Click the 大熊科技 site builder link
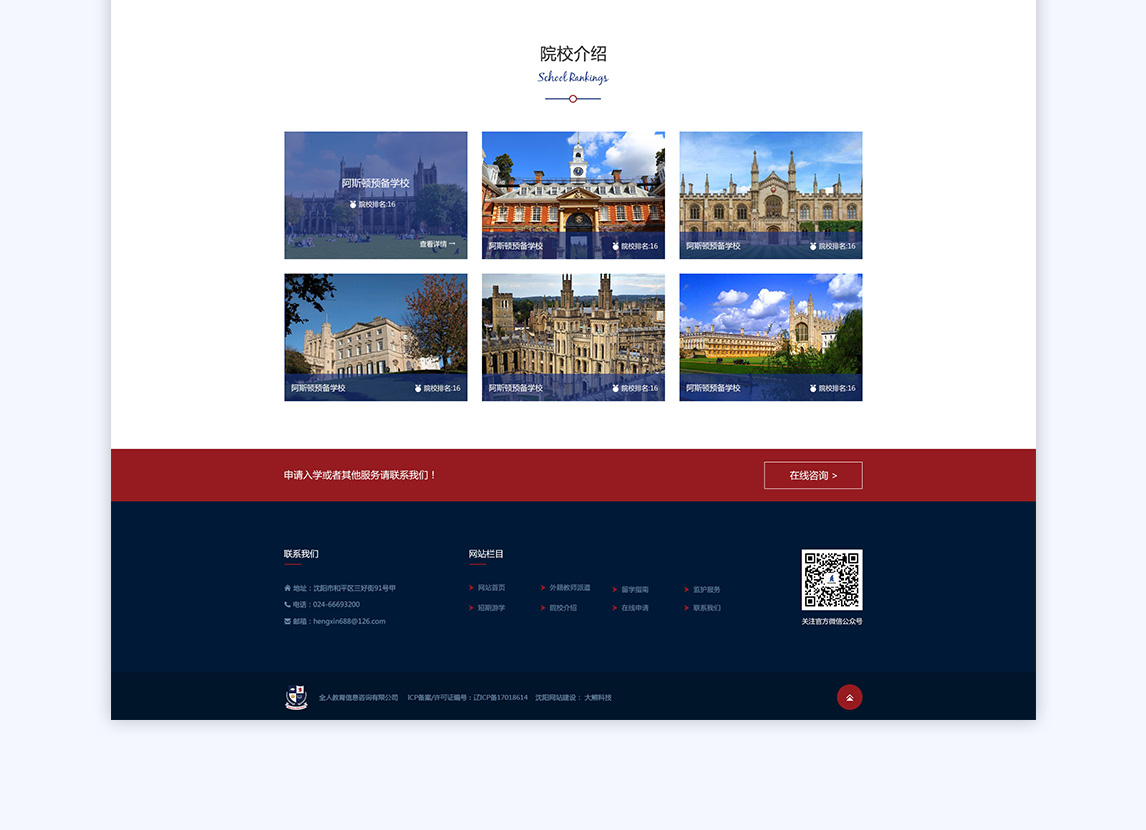Viewport: 1146px width, 830px height. pos(597,698)
